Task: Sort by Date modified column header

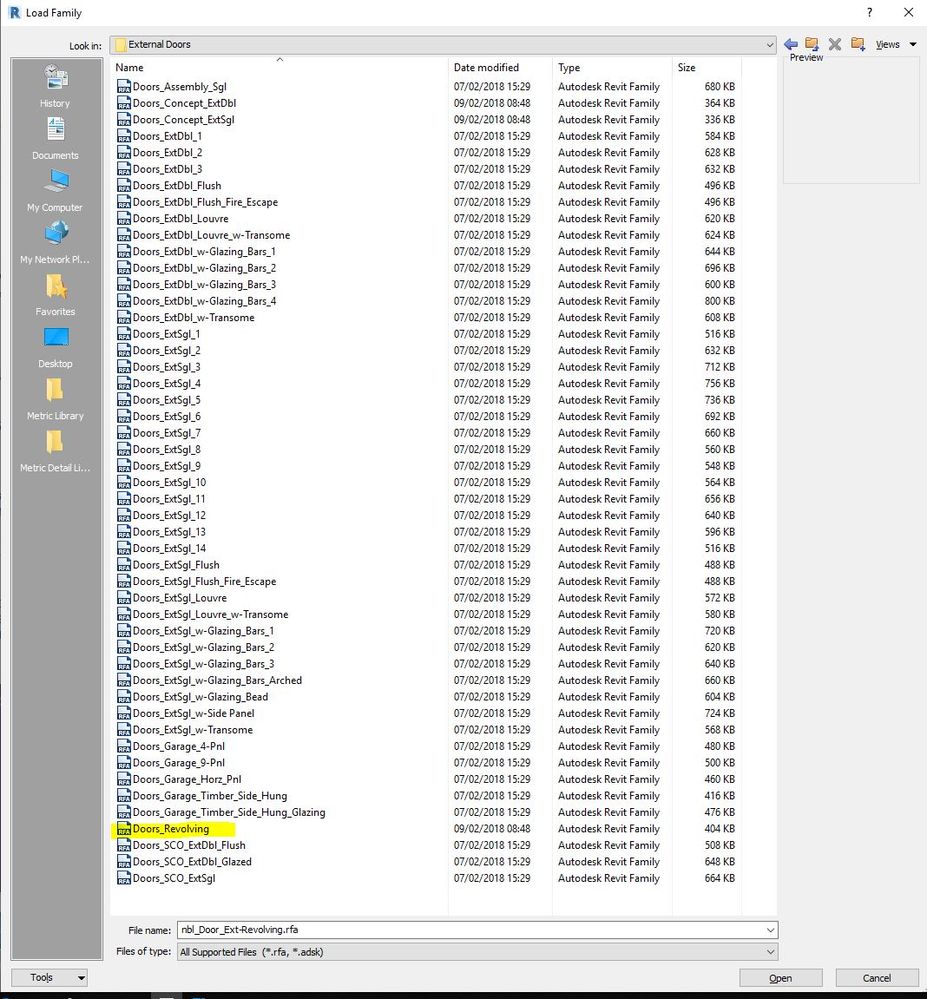Action: (500, 67)
